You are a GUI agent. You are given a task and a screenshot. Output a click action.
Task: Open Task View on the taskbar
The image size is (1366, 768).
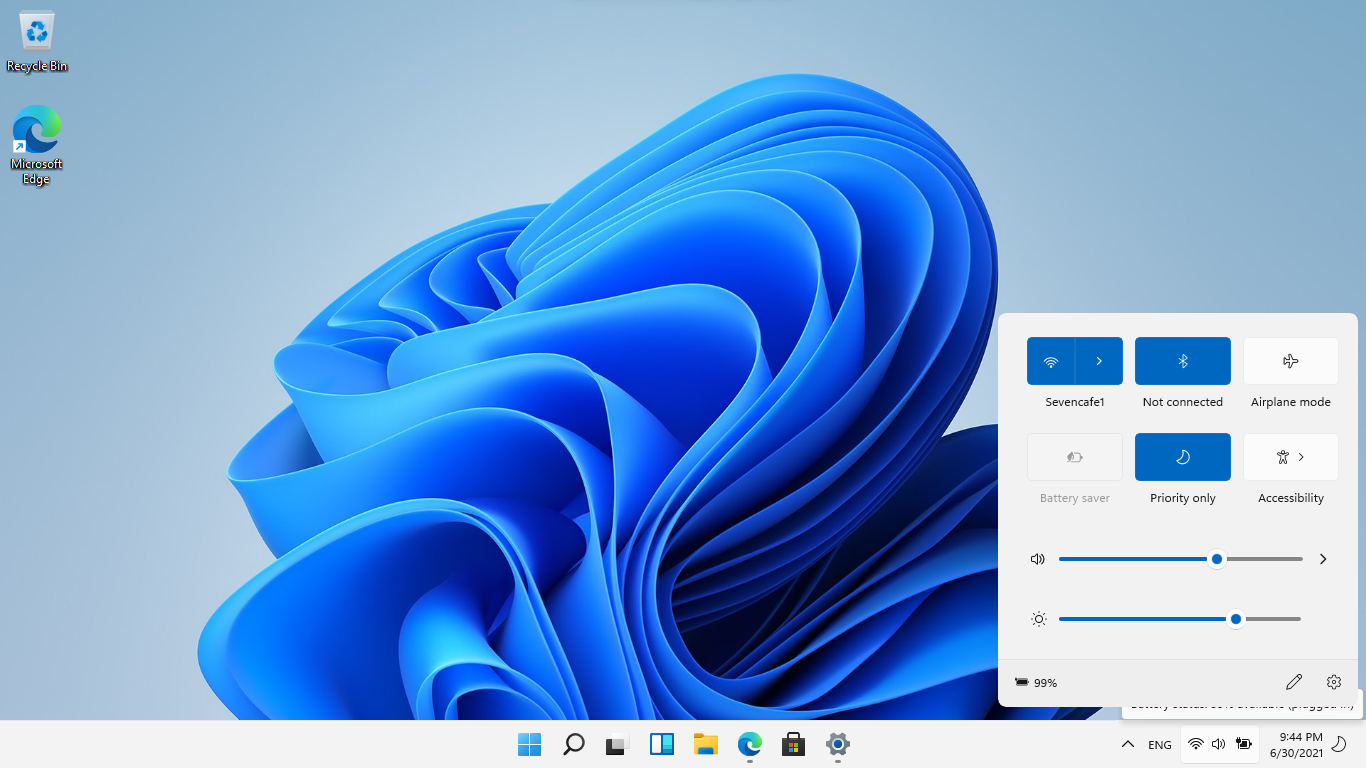point(617,744)
